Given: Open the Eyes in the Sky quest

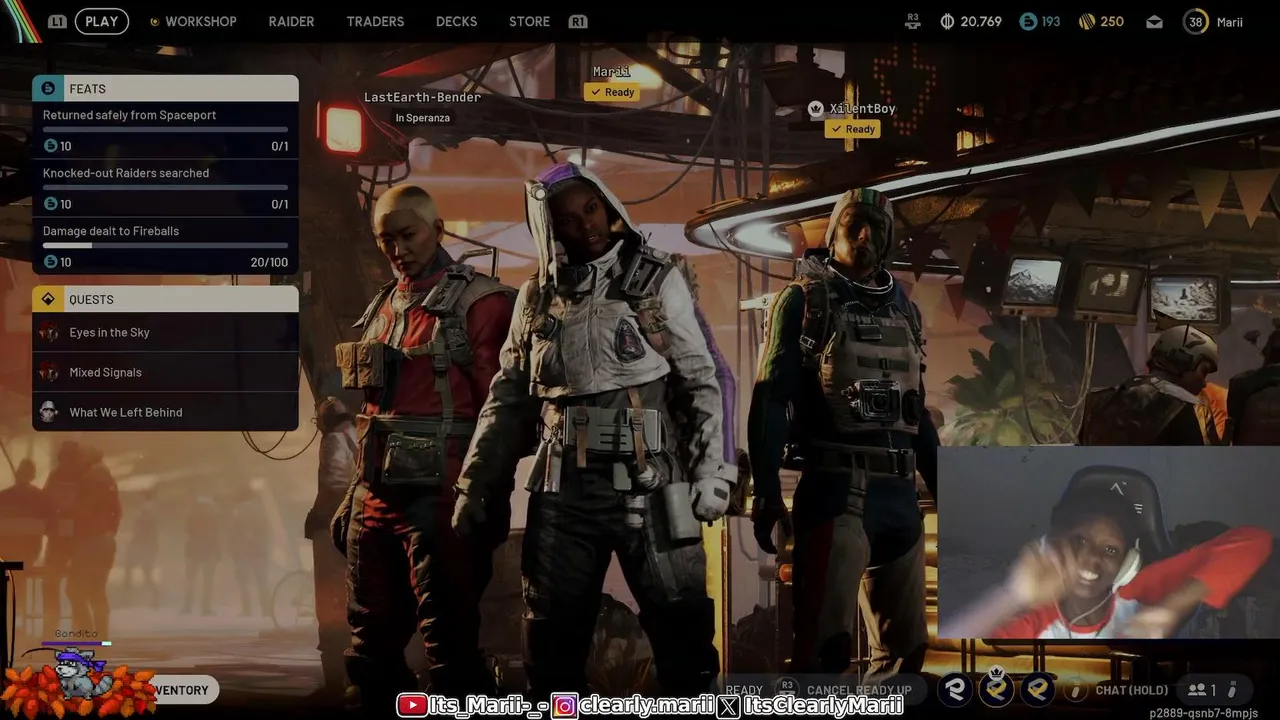Looking at the screenshot, I should coord(165,332).
